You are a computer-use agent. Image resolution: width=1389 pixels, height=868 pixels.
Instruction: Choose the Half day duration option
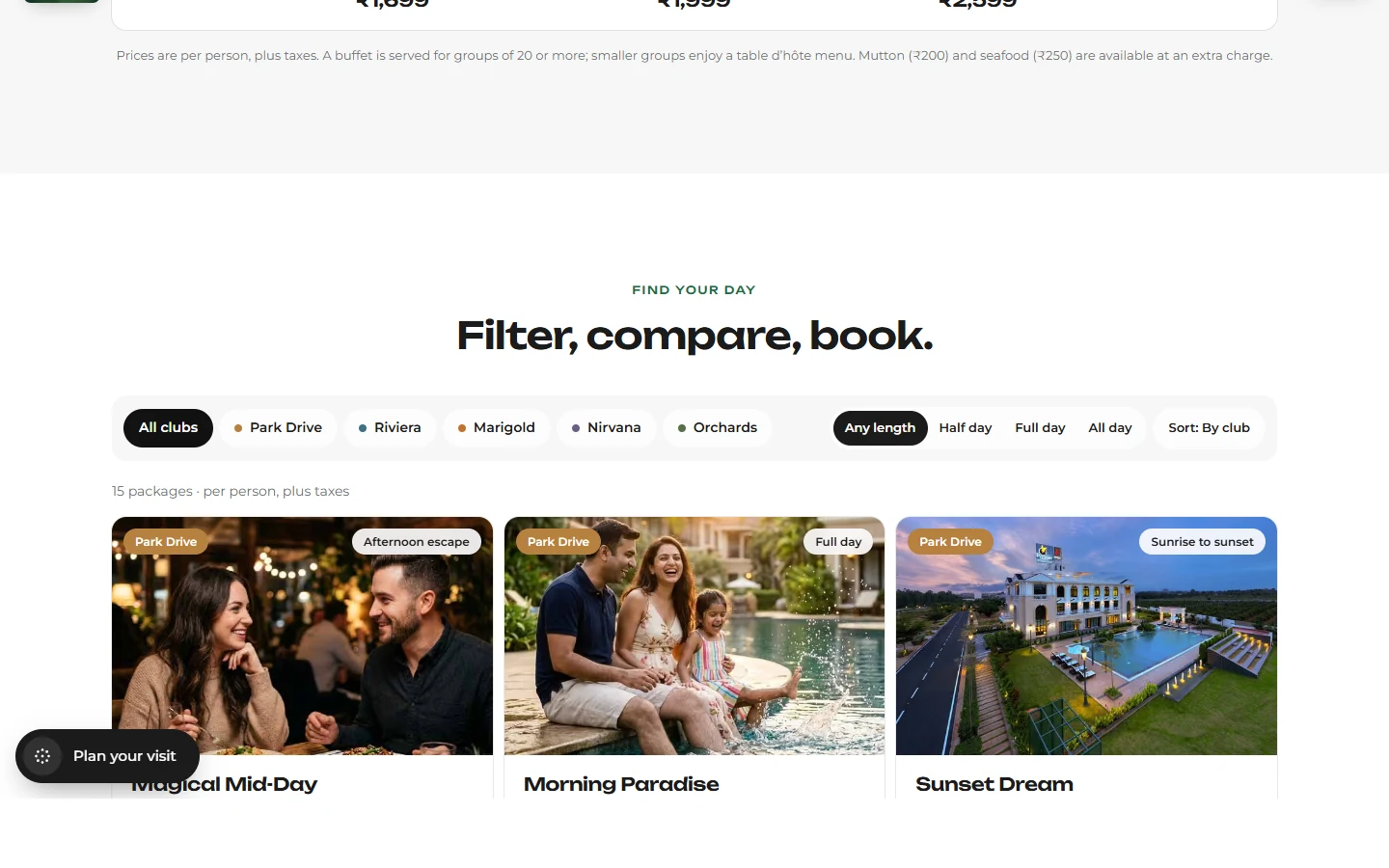(x=966, y=427)
